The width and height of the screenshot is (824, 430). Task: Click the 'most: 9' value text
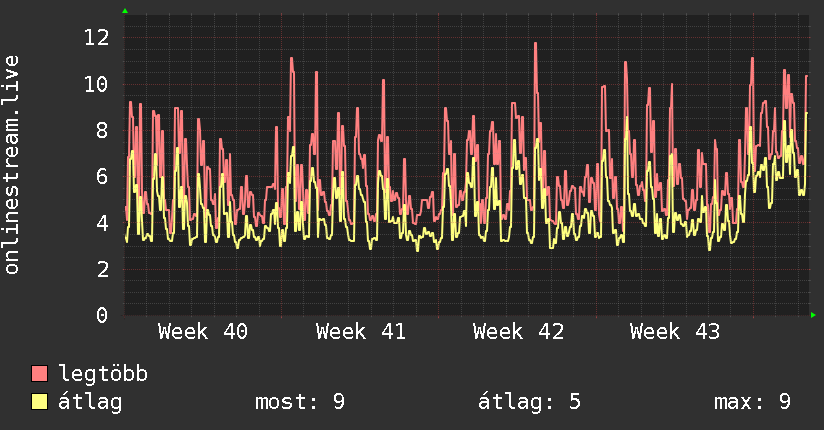pyautogui.click(x=300, y=402)
